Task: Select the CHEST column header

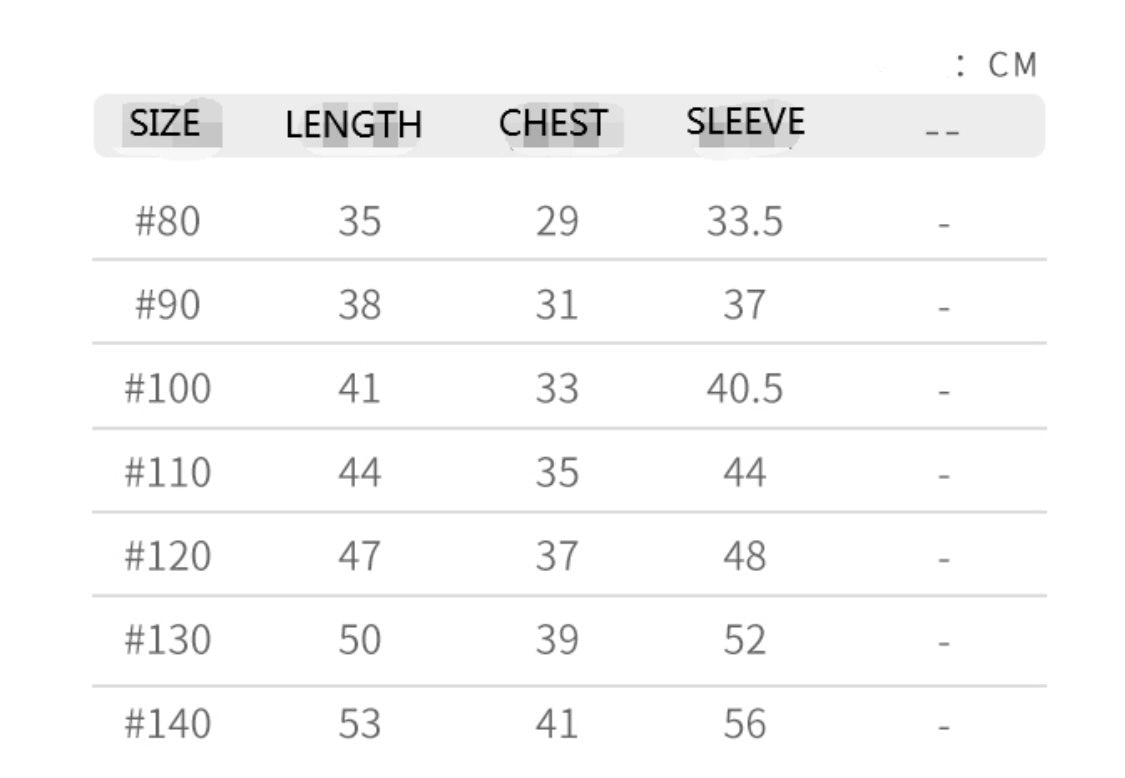Action: (552, 123)
